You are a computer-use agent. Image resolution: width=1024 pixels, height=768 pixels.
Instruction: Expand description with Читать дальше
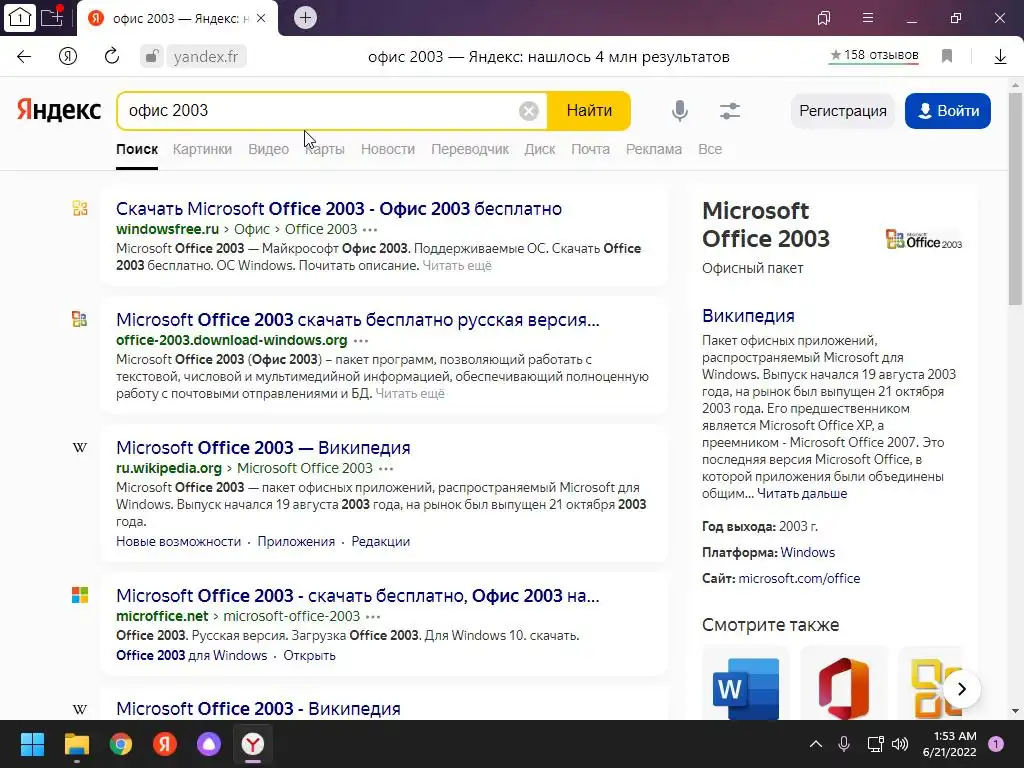coord(802,493)
